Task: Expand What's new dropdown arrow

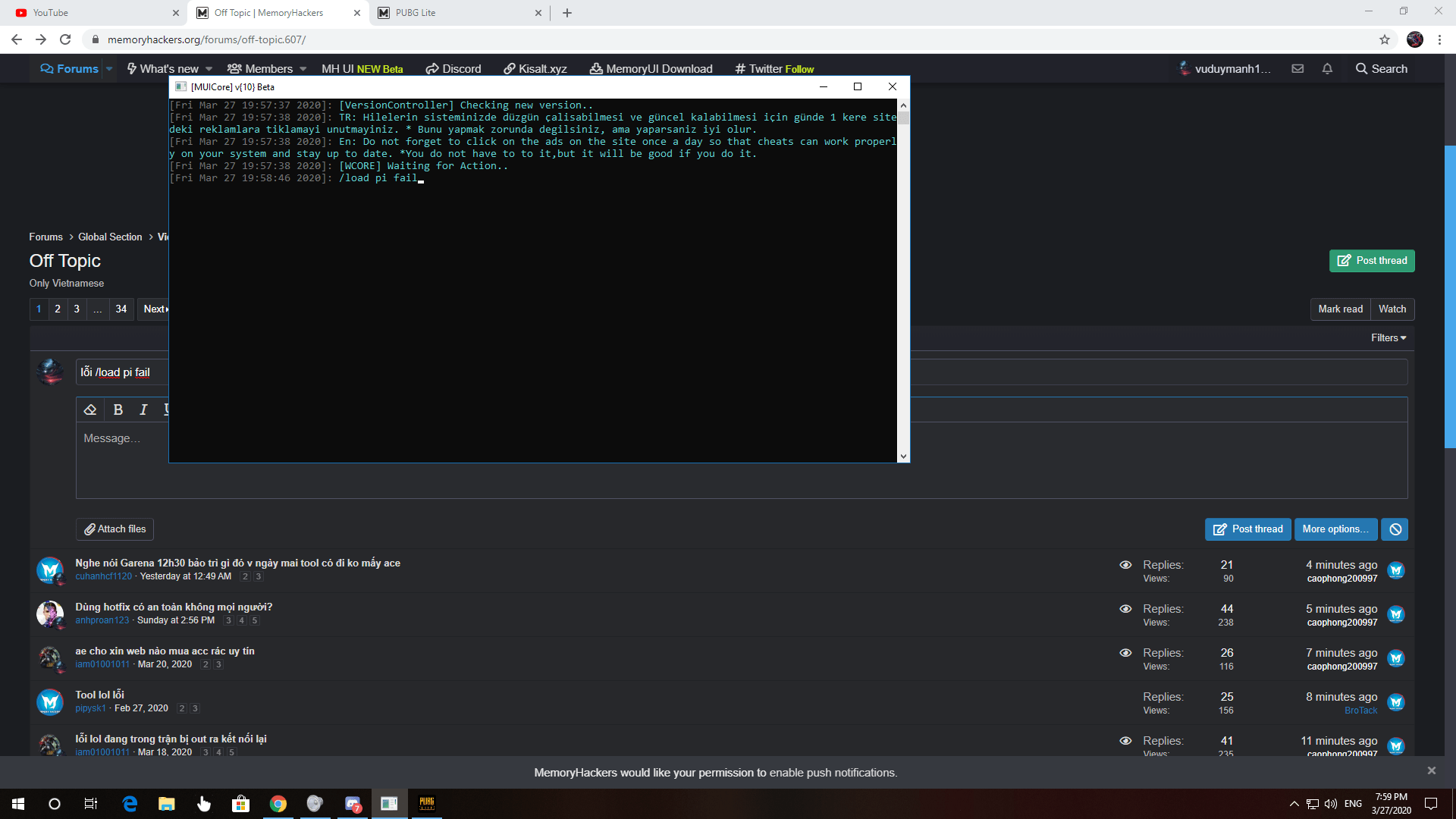Action: pyautogui.click(x=209, y=69)
